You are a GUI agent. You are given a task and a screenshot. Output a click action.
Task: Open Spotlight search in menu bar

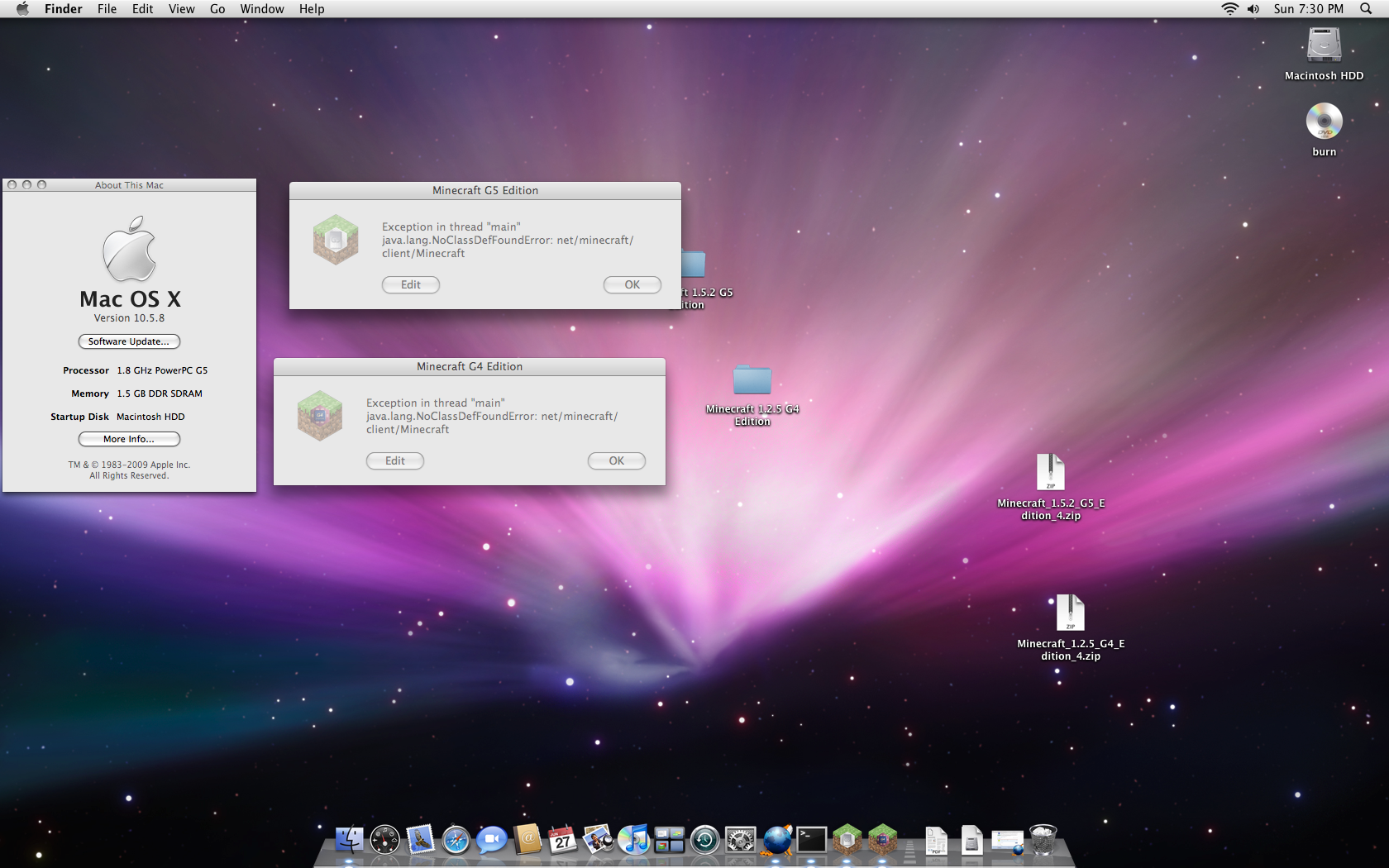click(1366, 8)
